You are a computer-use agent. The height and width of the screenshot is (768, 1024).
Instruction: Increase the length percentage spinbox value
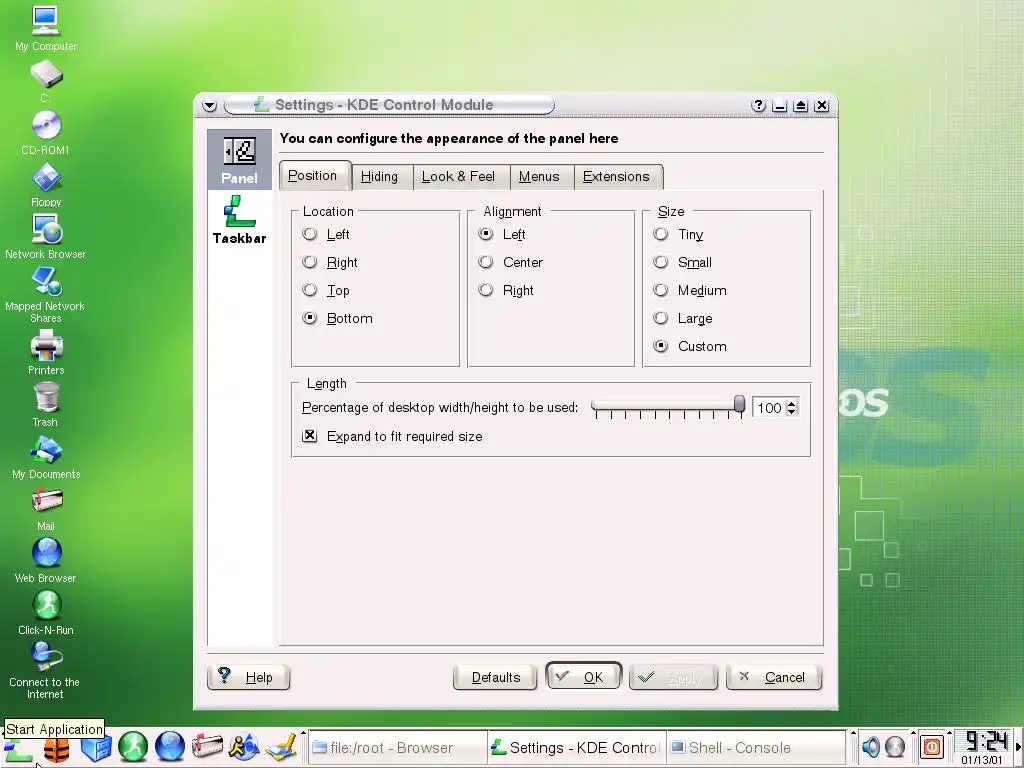(792, 403)
